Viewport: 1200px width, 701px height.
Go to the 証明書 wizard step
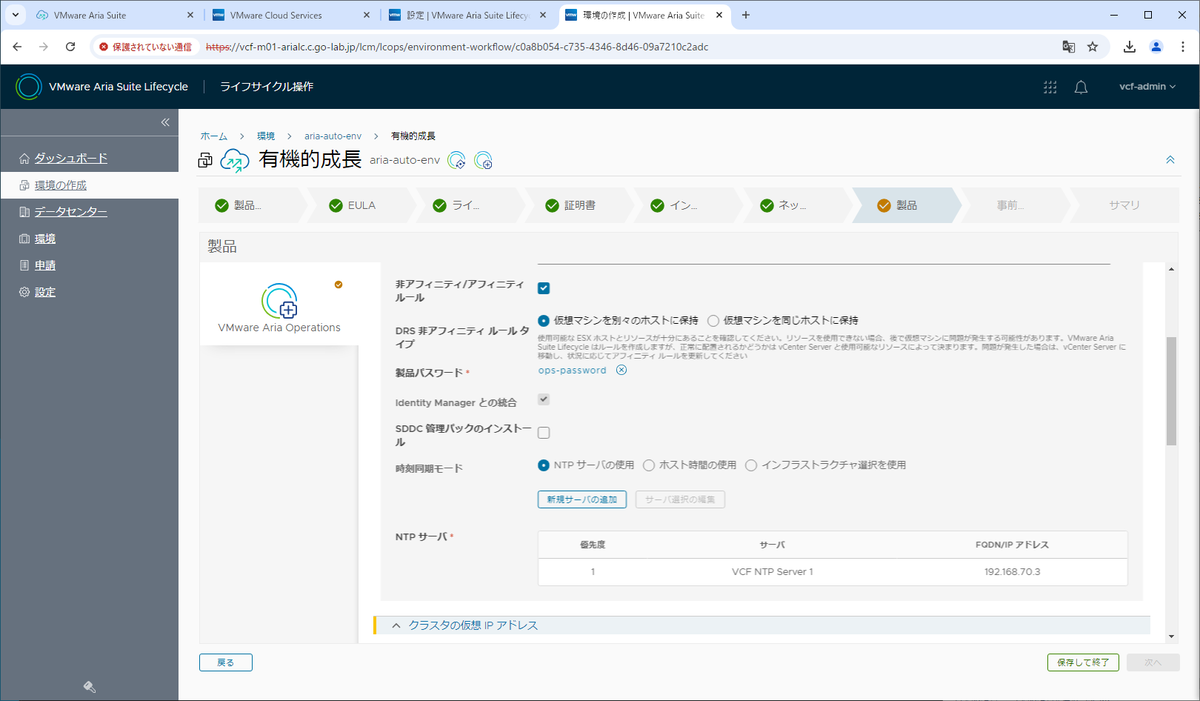tap(579, 205)
